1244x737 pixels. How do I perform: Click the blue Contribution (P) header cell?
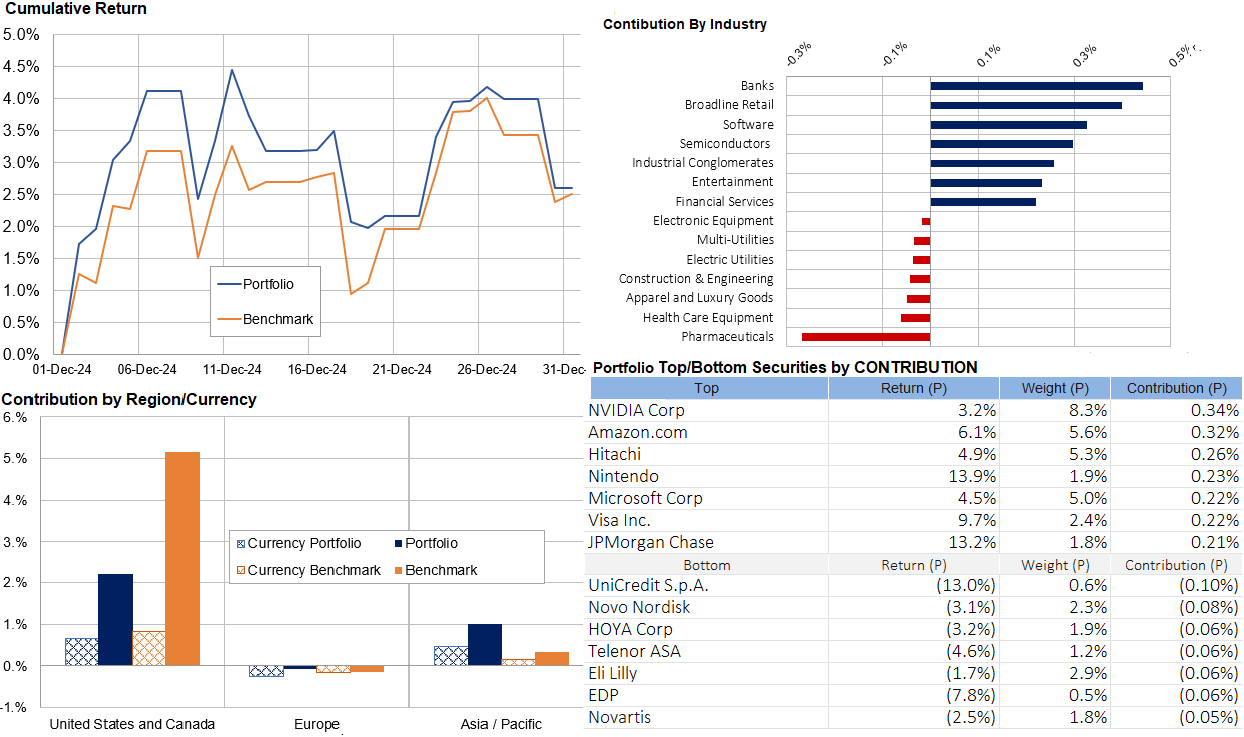click(1176, 388)
